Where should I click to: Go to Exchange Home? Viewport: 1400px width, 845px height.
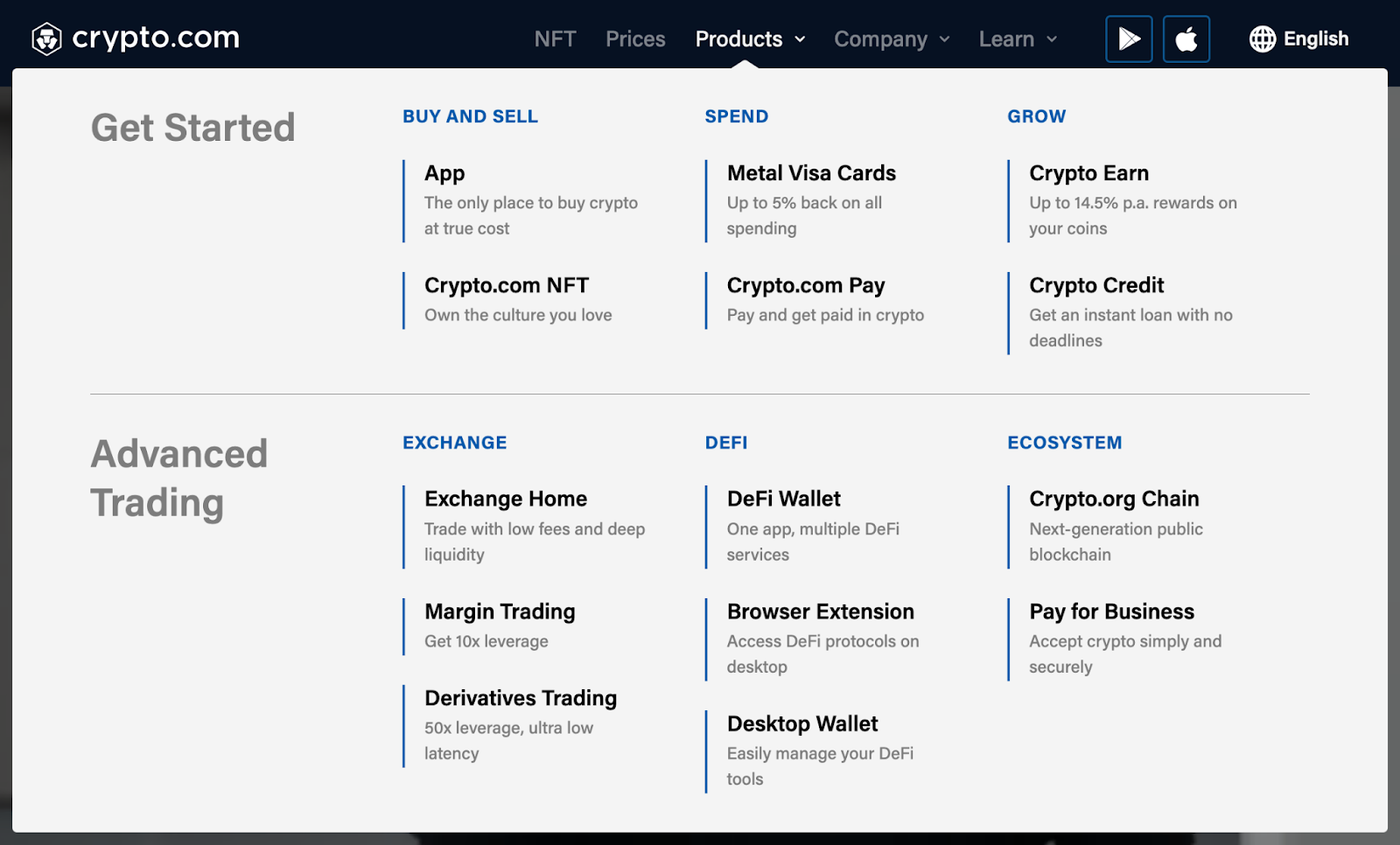506,499
